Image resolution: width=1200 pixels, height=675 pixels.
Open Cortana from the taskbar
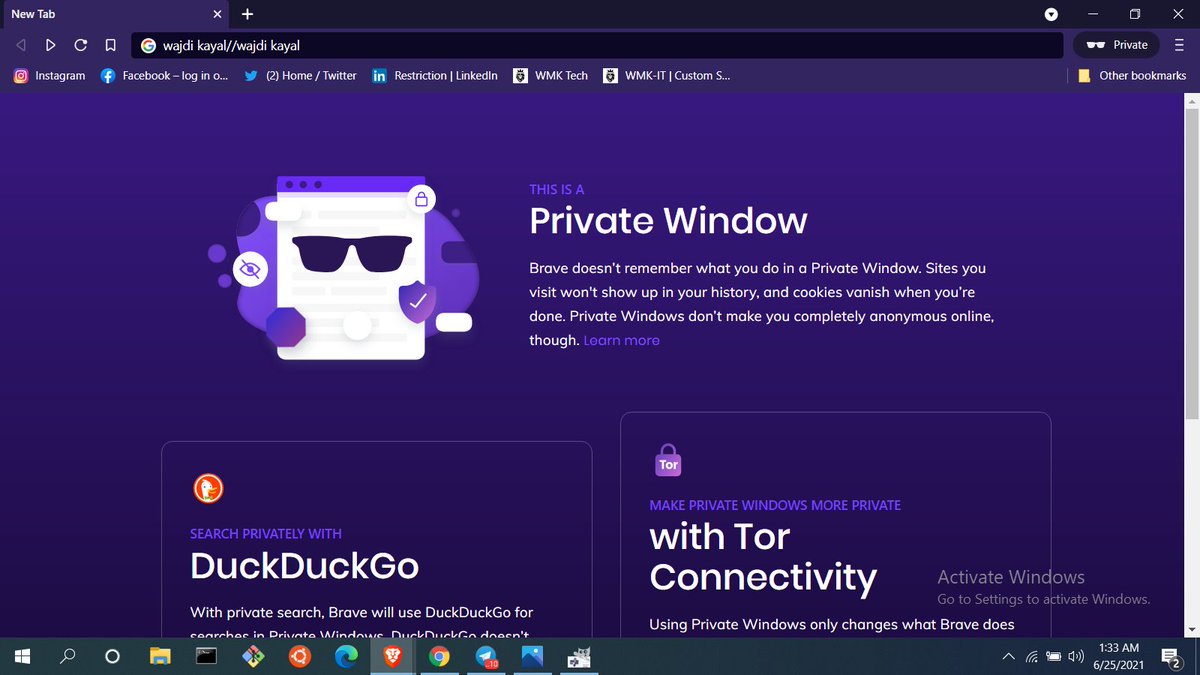tap(112, 656)
